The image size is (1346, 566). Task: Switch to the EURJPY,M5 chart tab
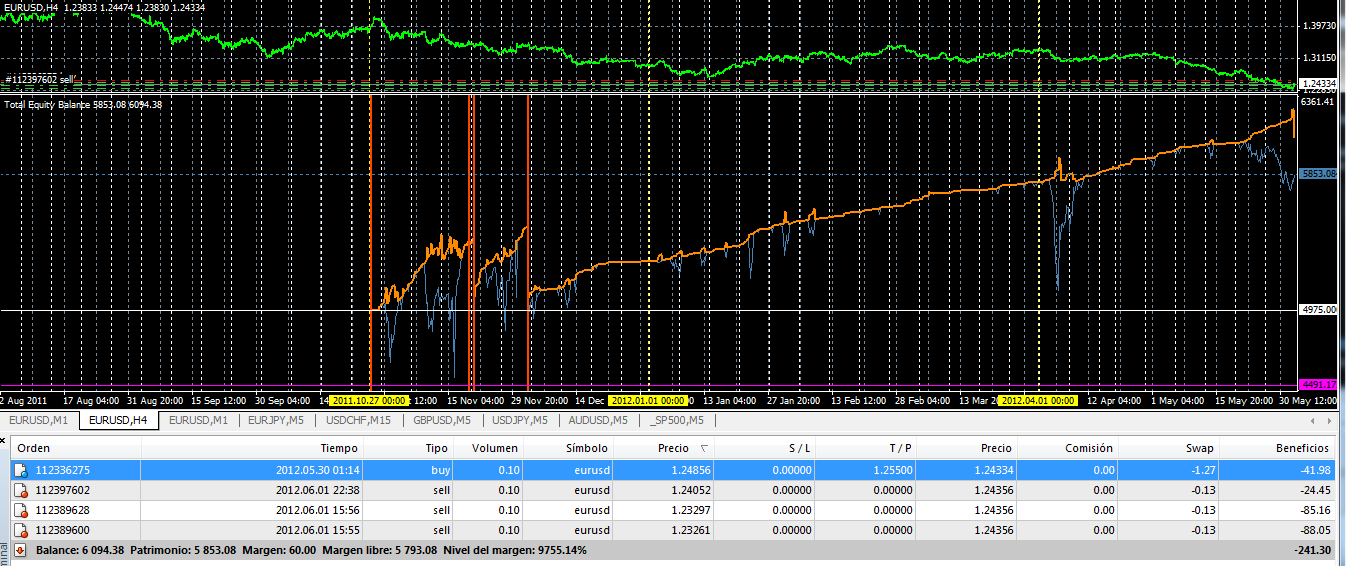276,420
